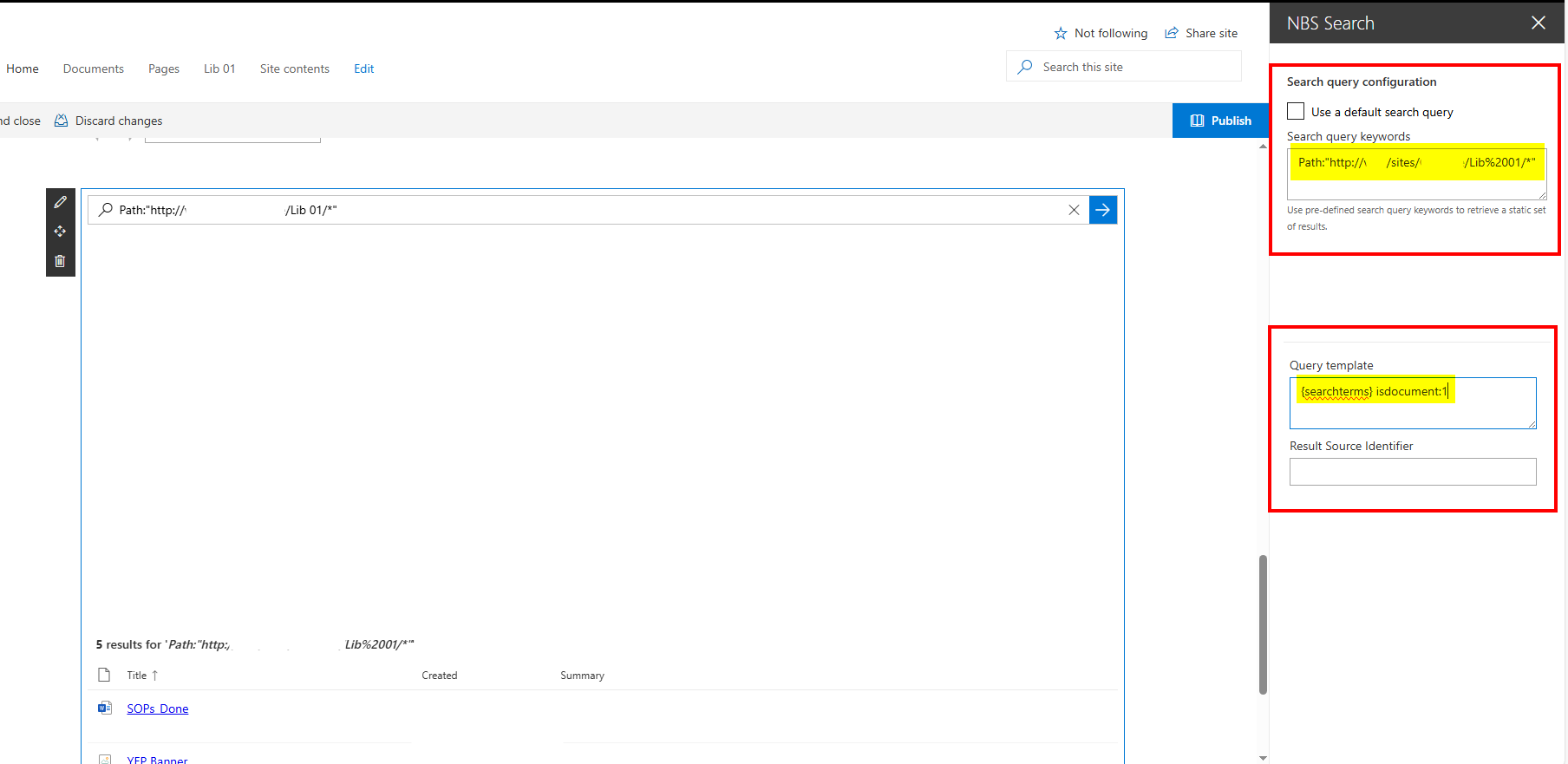Click Share site label
1568x764 pixels.
pyautogui.click(x=1212, y=33)
